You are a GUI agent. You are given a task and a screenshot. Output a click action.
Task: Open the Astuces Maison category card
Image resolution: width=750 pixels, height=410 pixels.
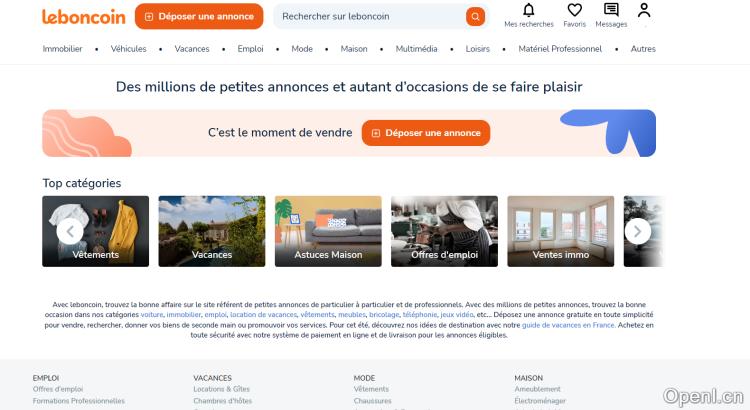click(328, 231)
